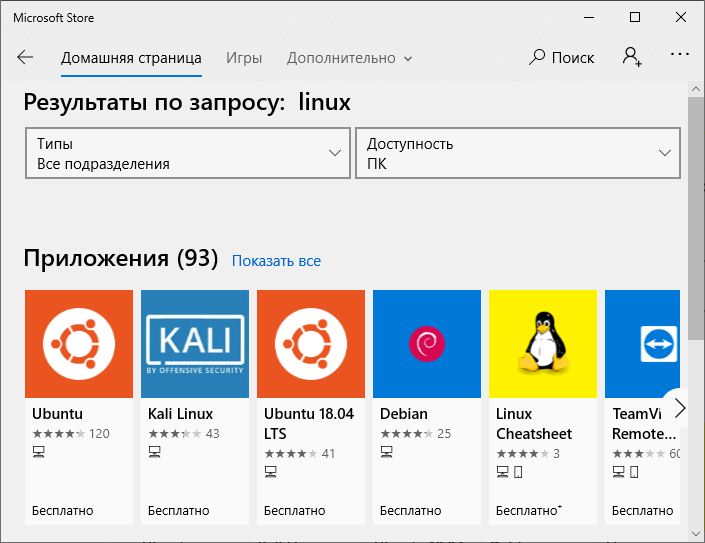
Task: Click the scrollbar up arrow
Action: click(x=696, y=89)
